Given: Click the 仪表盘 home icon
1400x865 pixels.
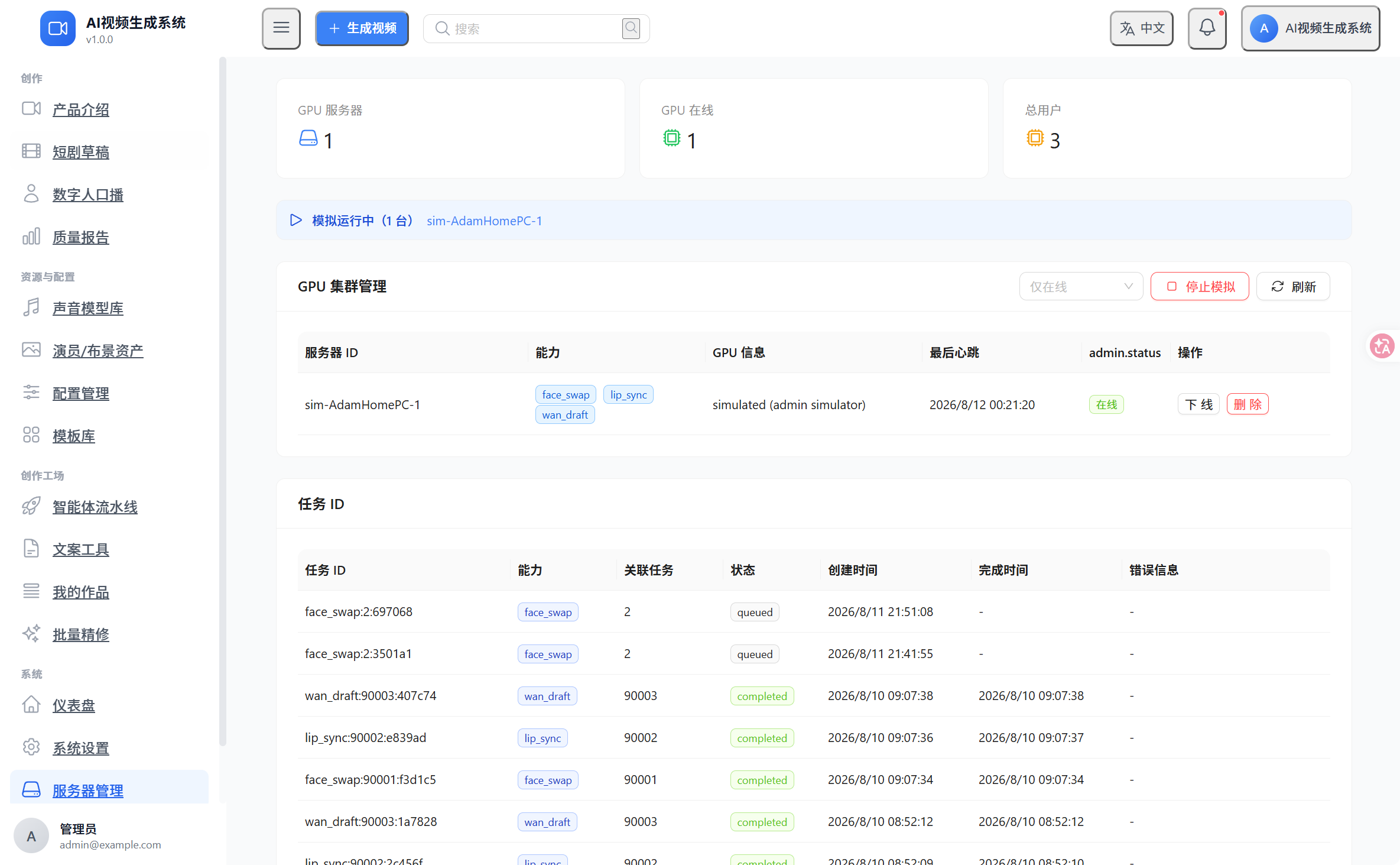Looking at the screenshot, I should (31, 705).
